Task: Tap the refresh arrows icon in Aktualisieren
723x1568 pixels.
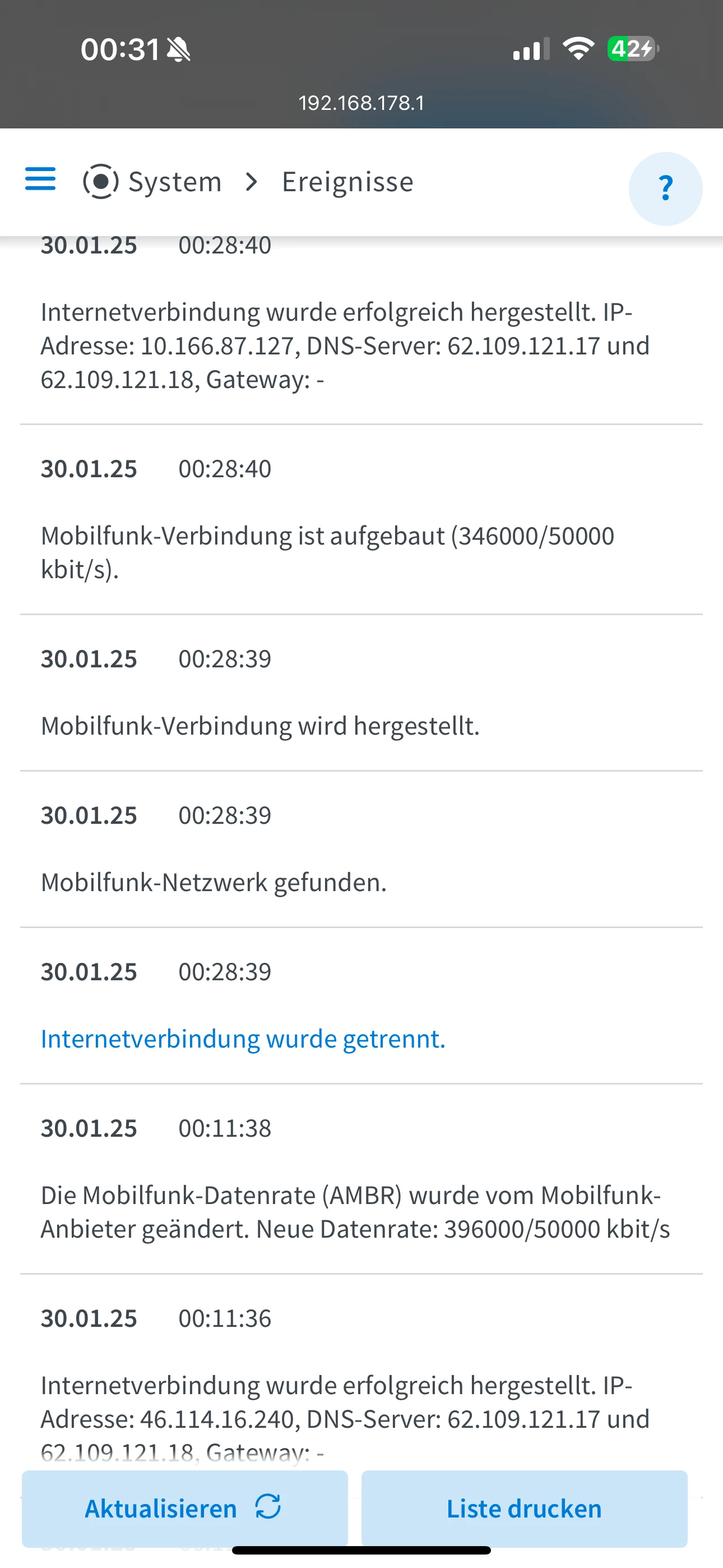Action: click(268, 1507)
